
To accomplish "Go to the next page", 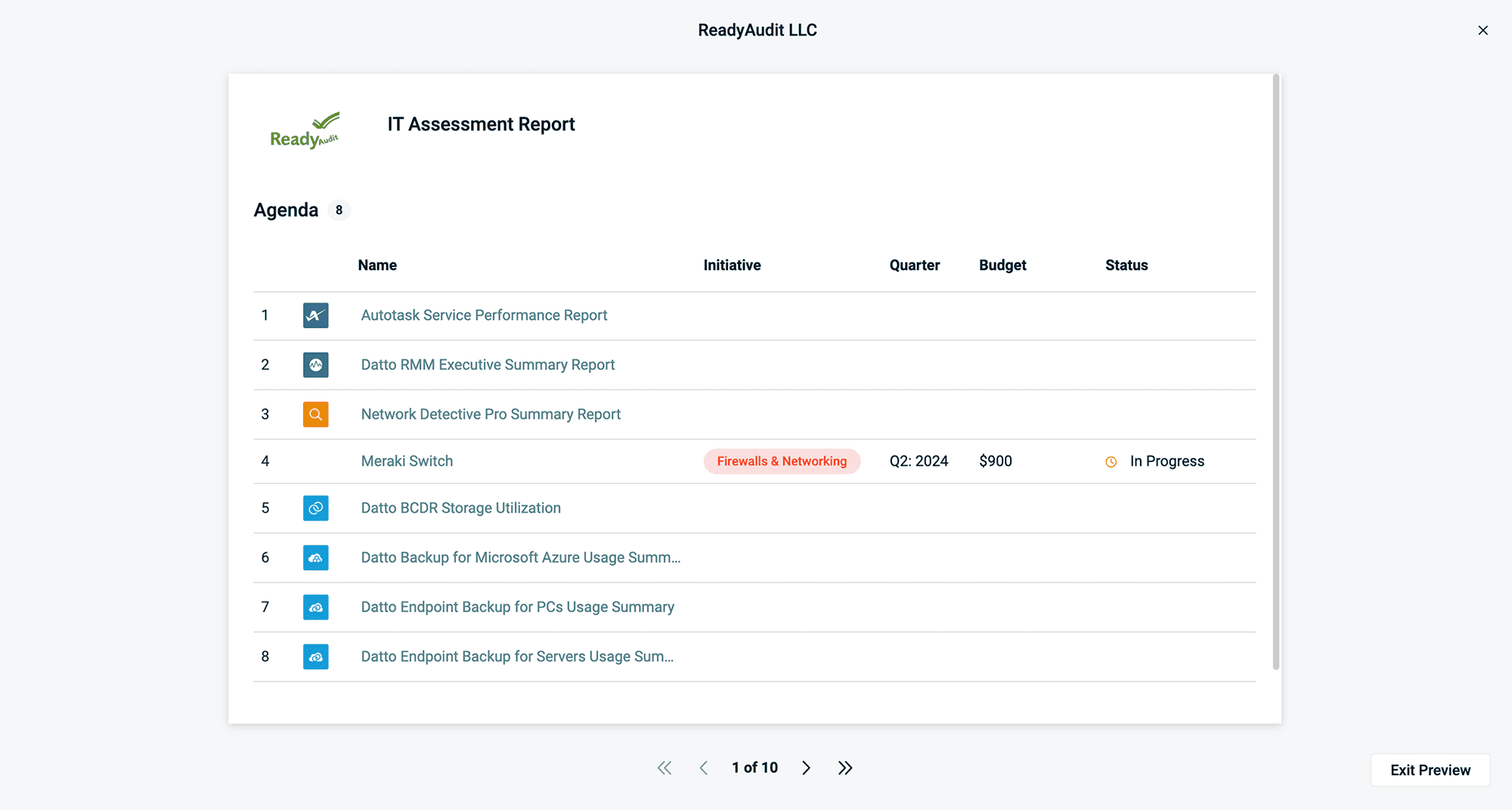I will pos(806,767).
